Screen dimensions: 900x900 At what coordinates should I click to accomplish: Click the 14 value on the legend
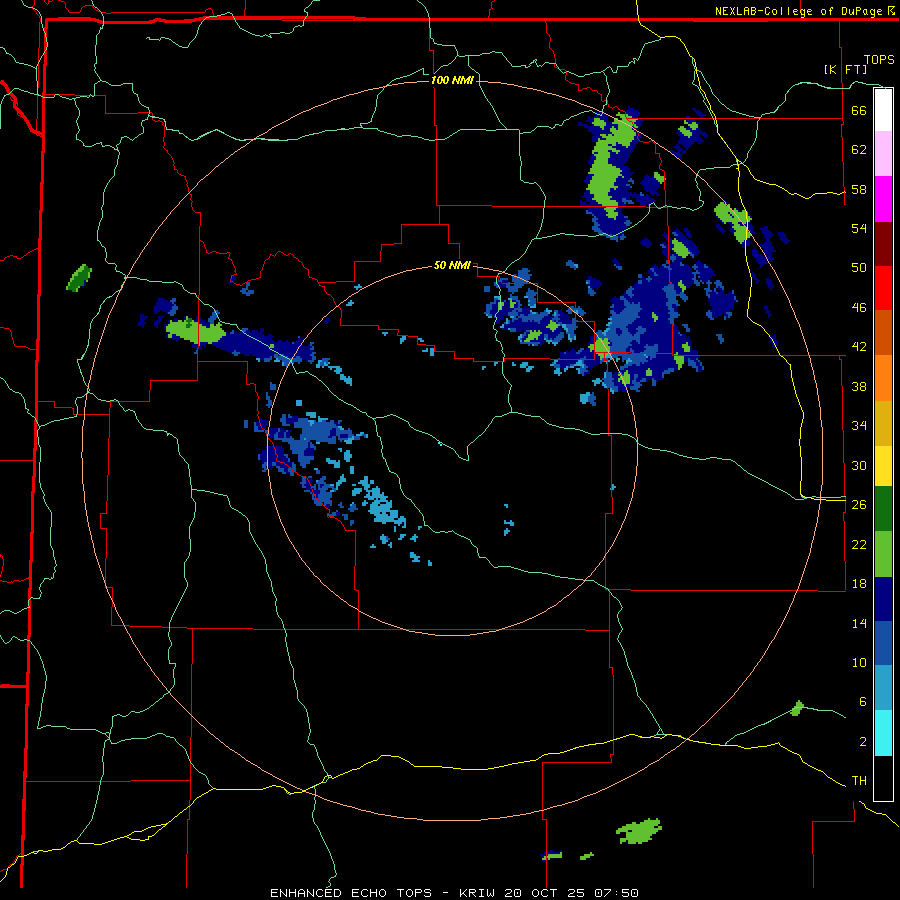pyautogui.click(x=859, y=623)
